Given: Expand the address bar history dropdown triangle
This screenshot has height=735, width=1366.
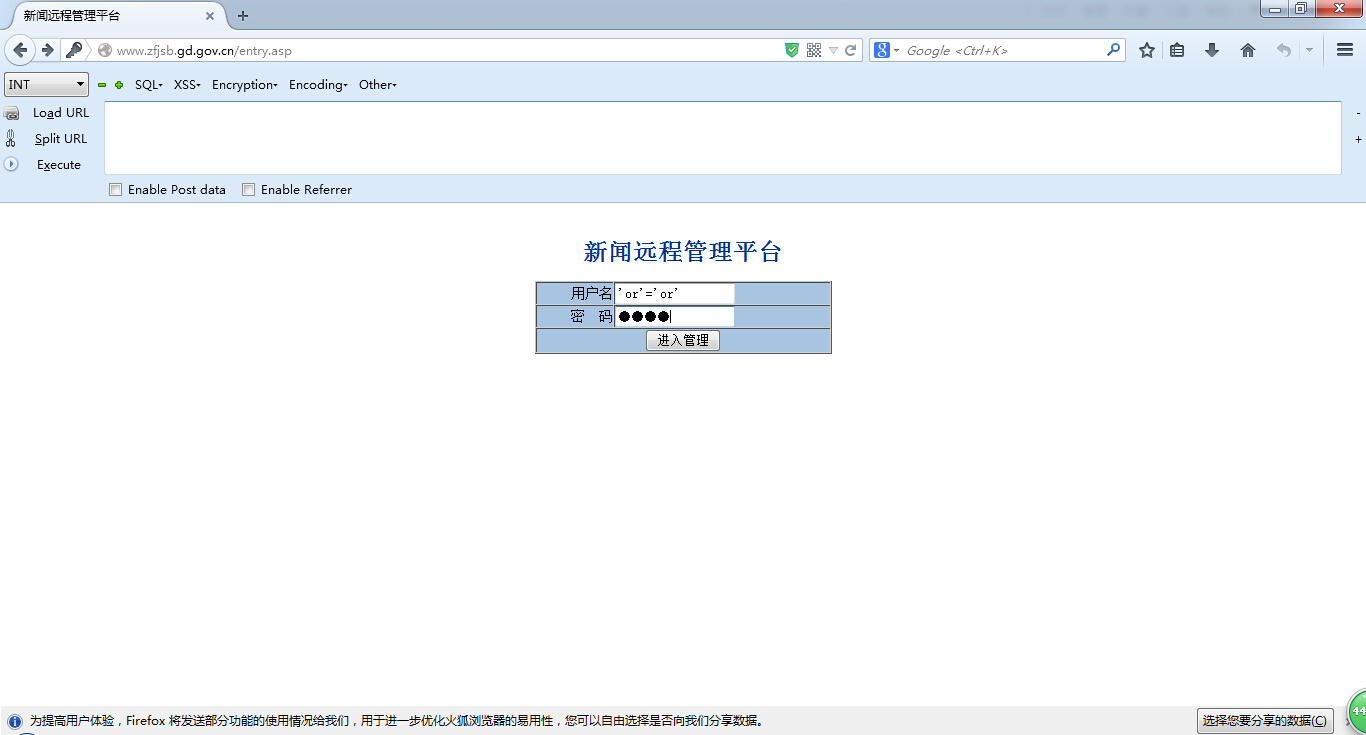Looking at the screenshot, I should 833,50.
